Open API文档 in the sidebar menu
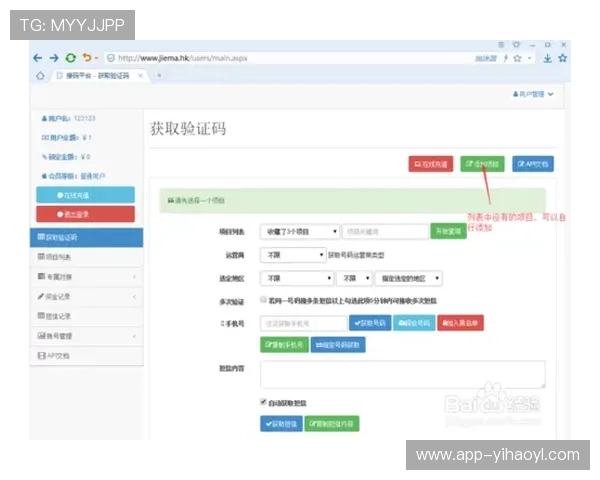This screenshot has width=600, height=480. tap(86, 356)
